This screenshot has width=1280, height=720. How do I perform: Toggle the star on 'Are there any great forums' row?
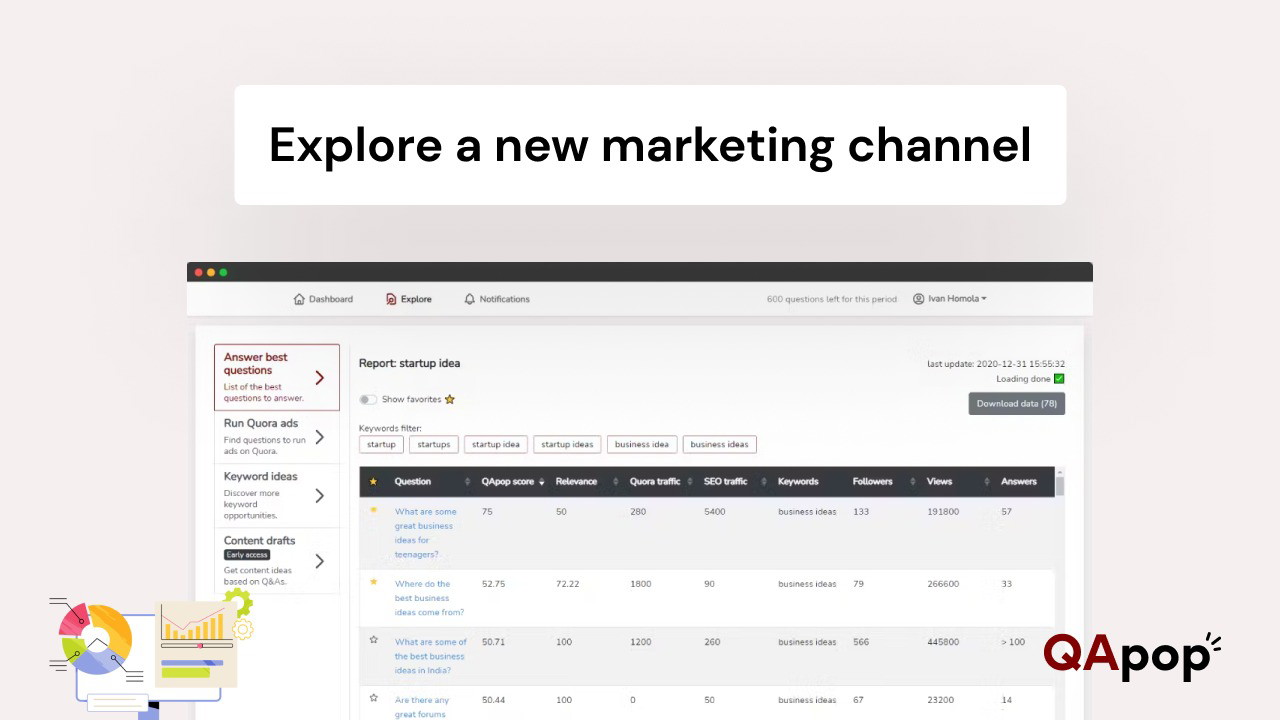tap(374, 698)
